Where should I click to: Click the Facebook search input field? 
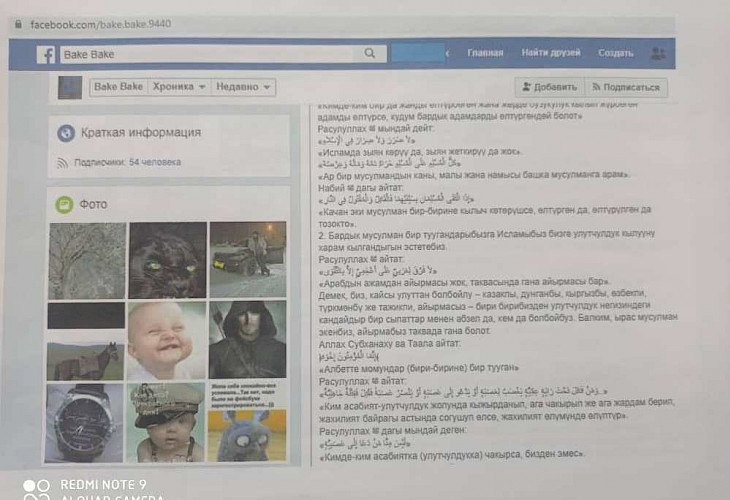point(210,55)
